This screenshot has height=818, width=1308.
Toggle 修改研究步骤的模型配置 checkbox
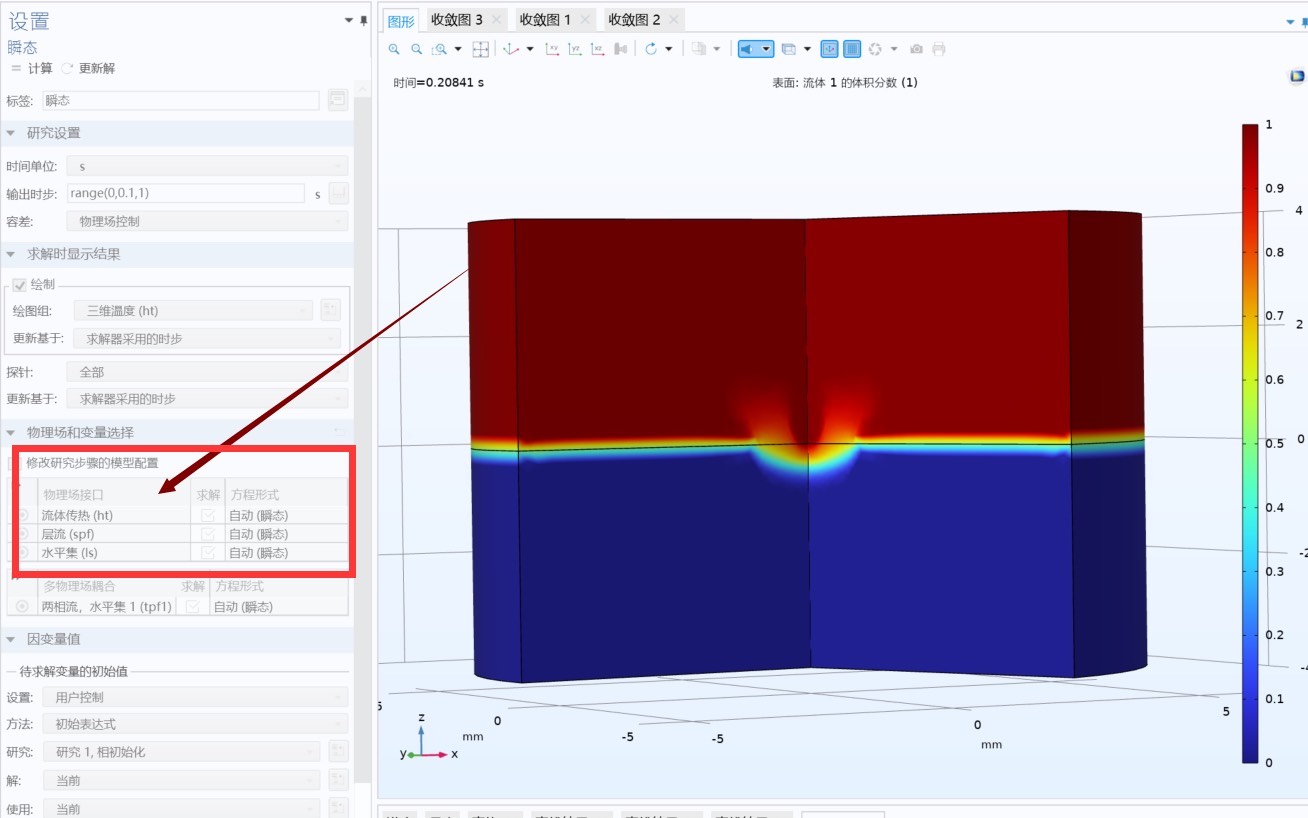point(15,463)
